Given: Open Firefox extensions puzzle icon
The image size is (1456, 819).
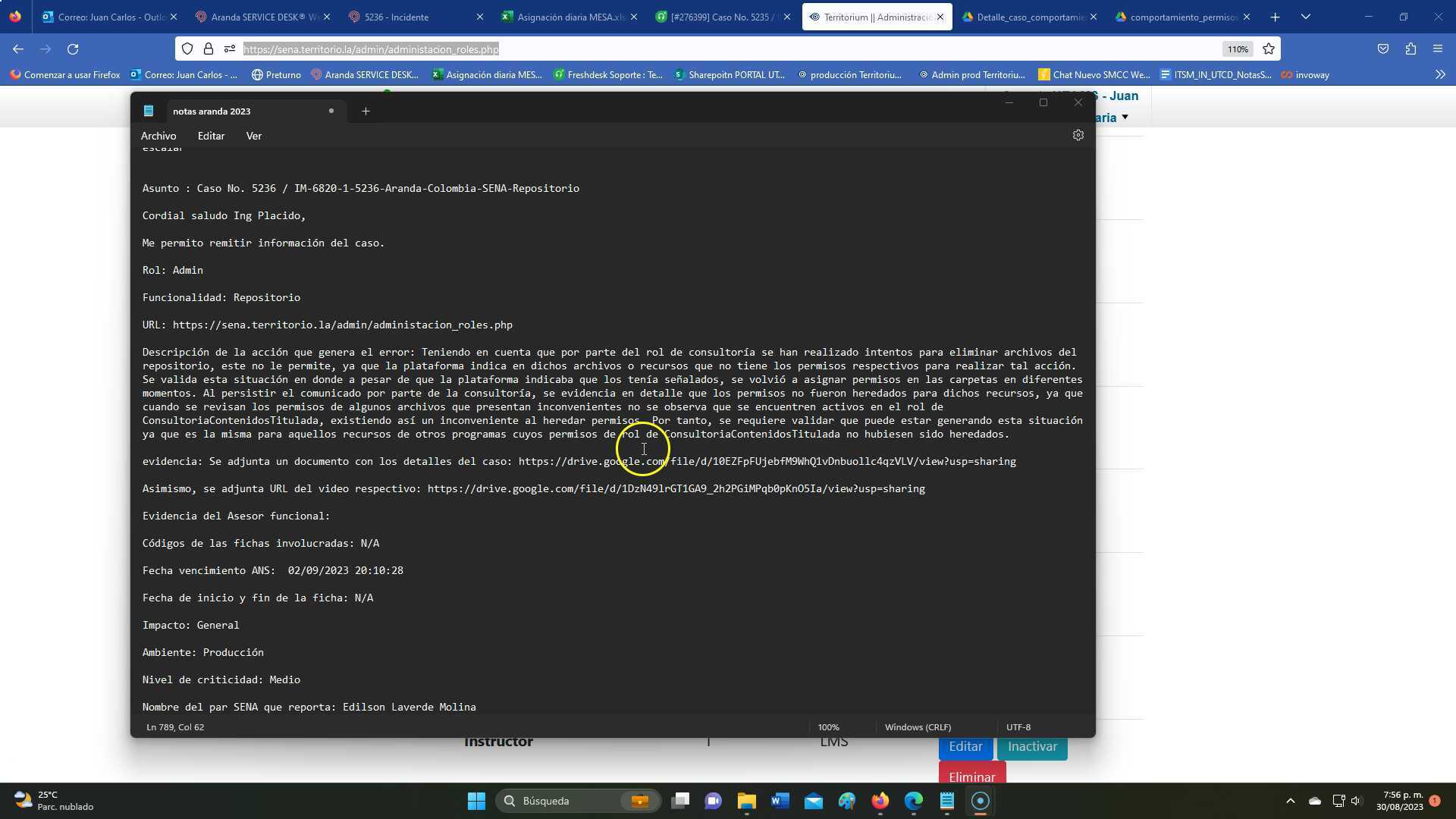Looking at the screenshot, I should click(x=1410, y=49).
